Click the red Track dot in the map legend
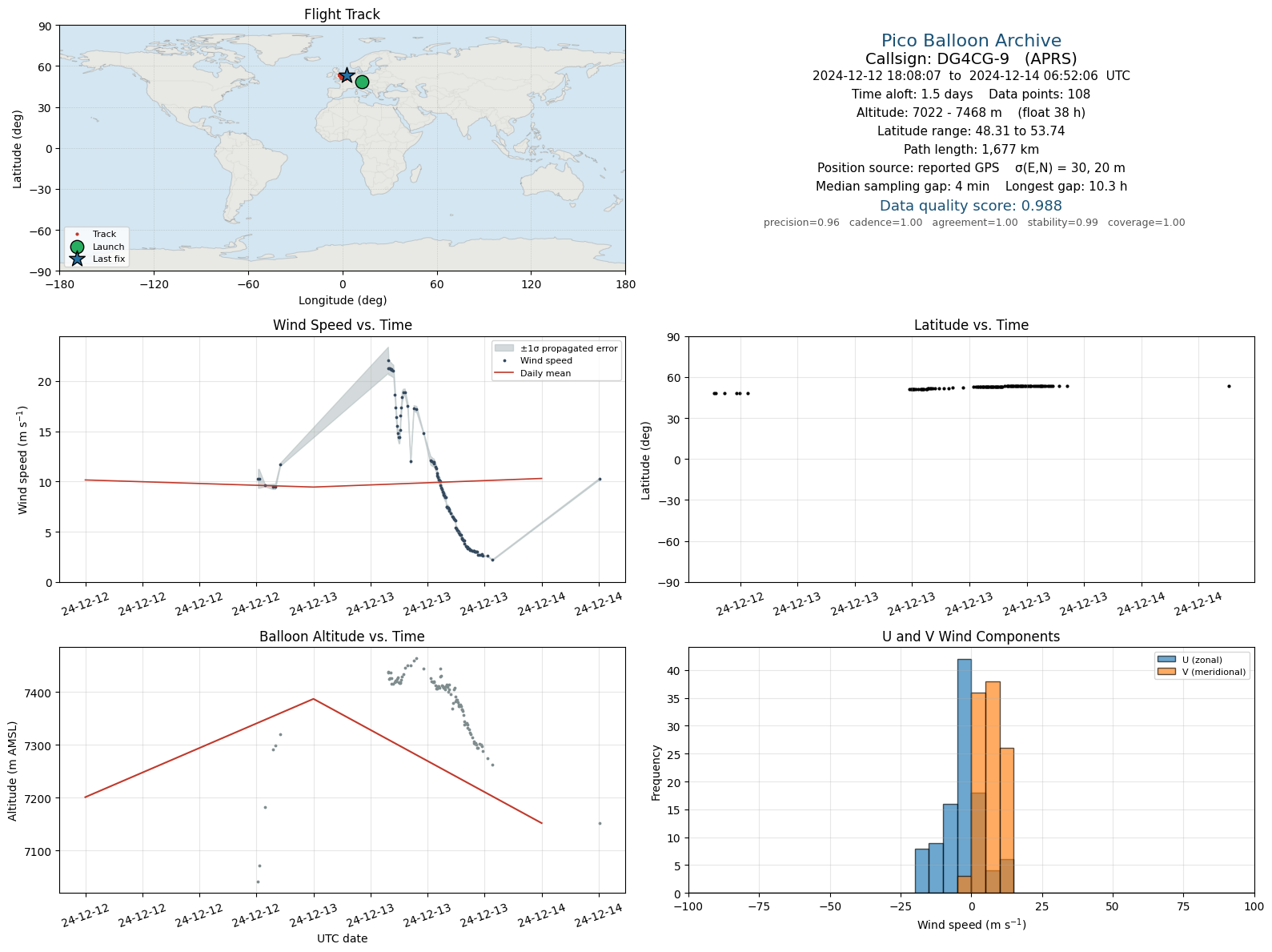1272x952 pixels. click(x=77, y=235)
